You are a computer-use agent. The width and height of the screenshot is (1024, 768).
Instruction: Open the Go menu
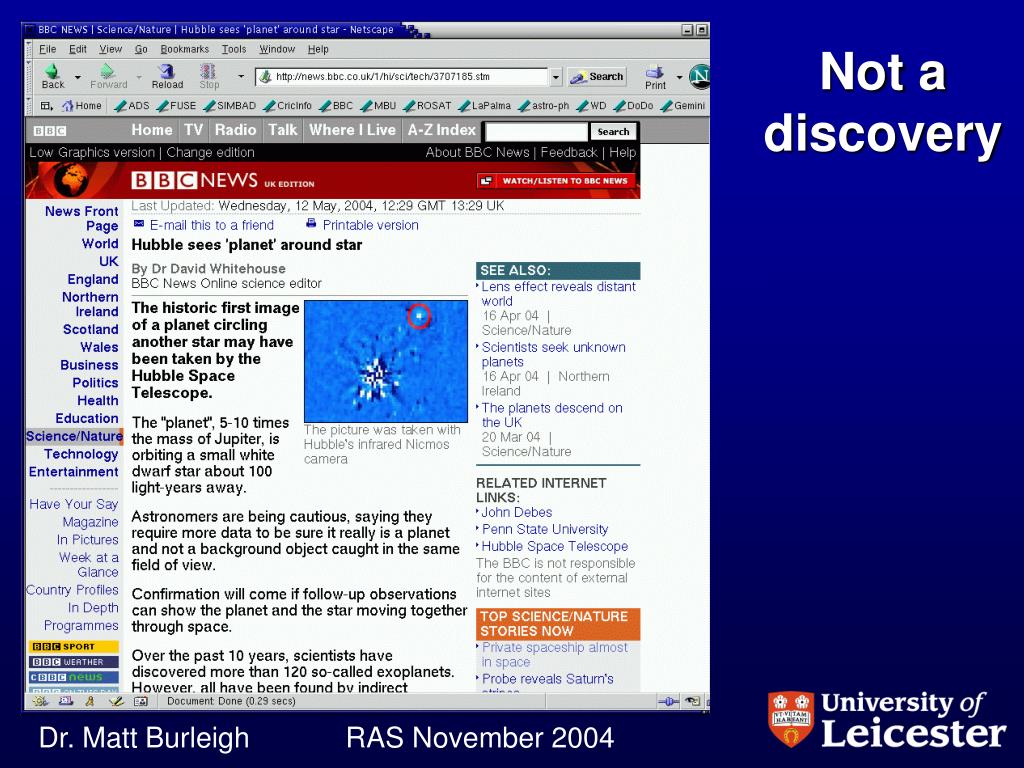[141, 49]
